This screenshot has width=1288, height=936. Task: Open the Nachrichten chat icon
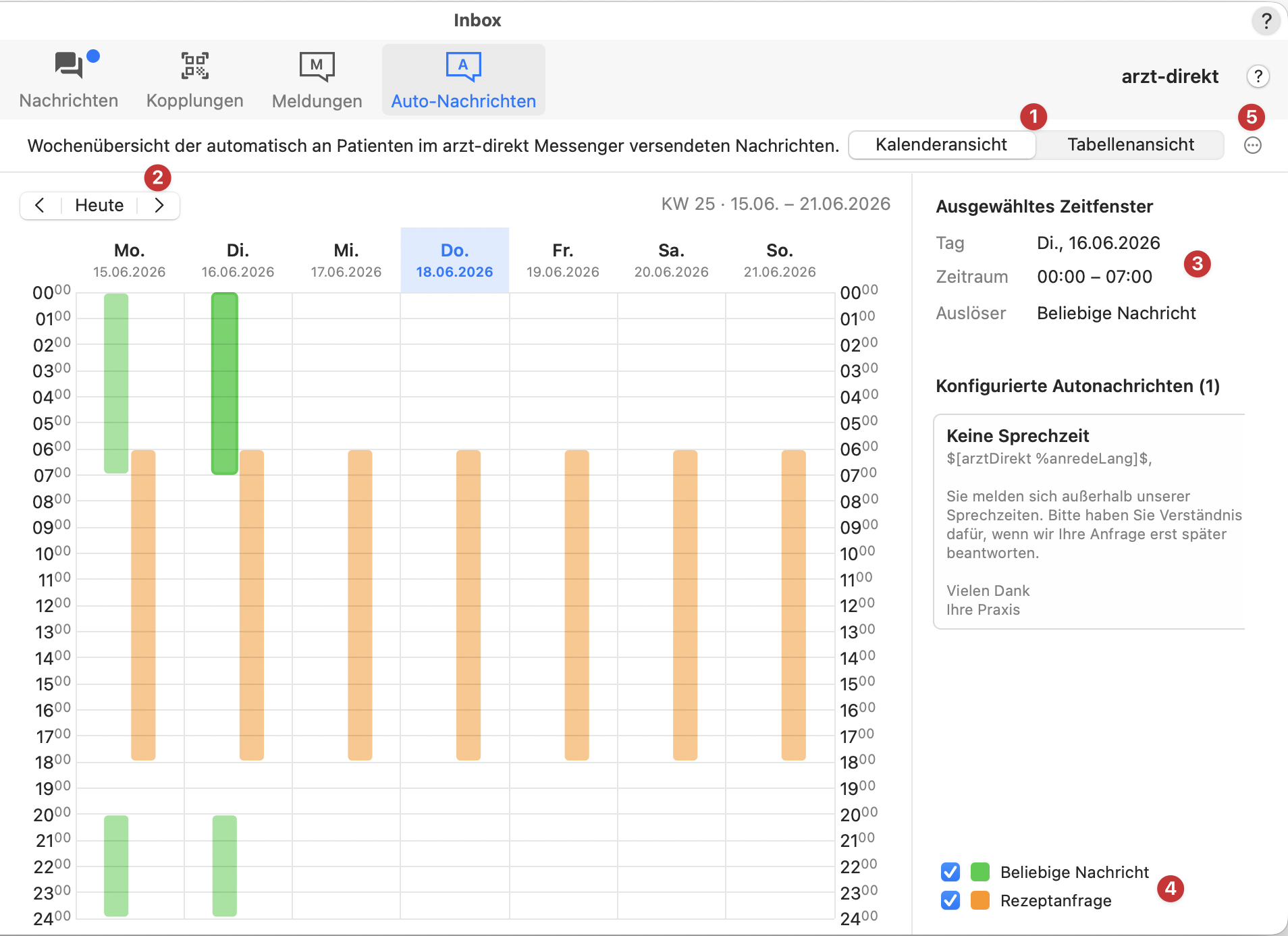[x=68, y=66]
